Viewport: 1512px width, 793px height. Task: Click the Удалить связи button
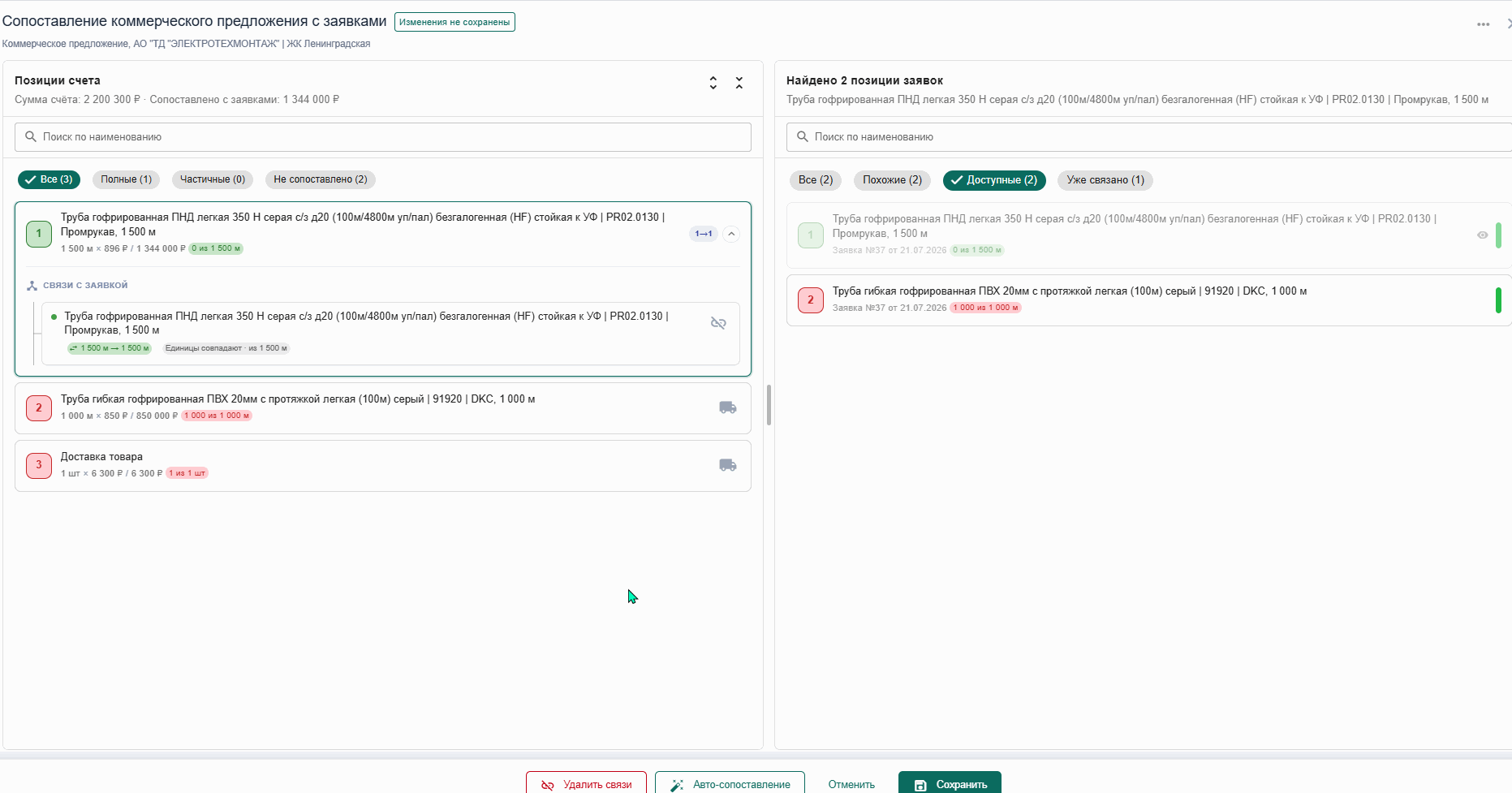(x=586, y=784)
